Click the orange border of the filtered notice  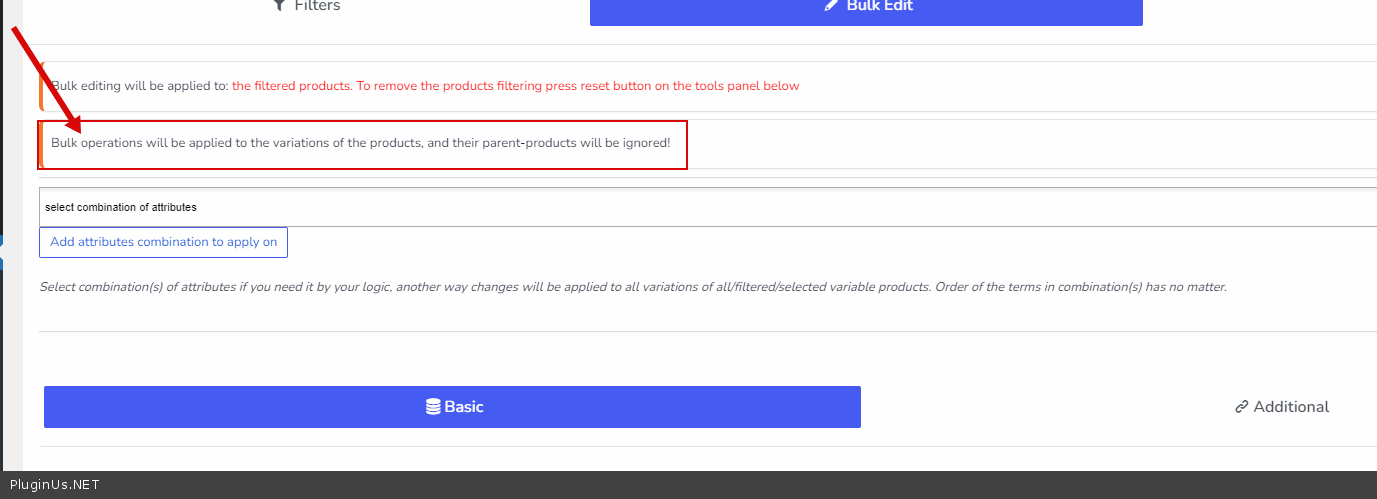[41, 86]
